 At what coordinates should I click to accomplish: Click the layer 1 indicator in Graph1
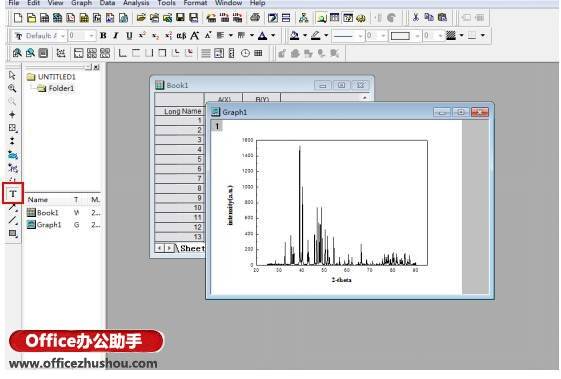(x=217, y=126)
